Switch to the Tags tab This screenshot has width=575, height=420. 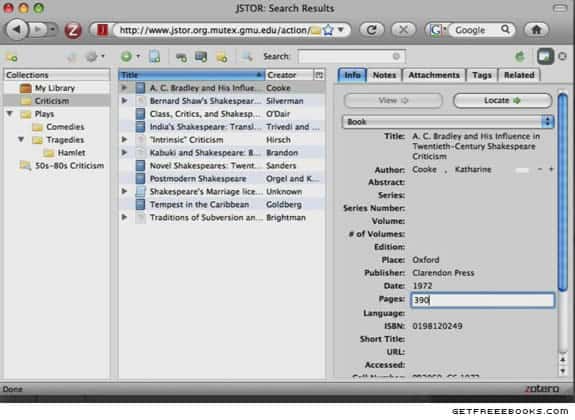click(x=481, y=75)
